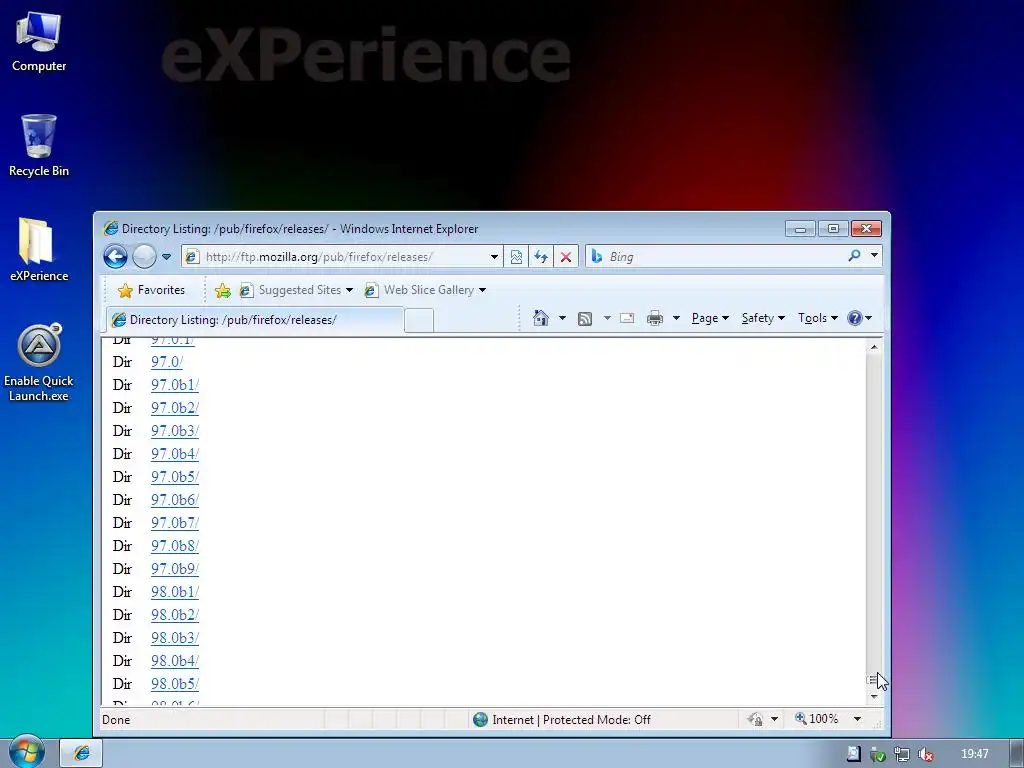This screenshot has width=1024, height=768.
Task: Click the 100% zoom level button
Action: 816,719
